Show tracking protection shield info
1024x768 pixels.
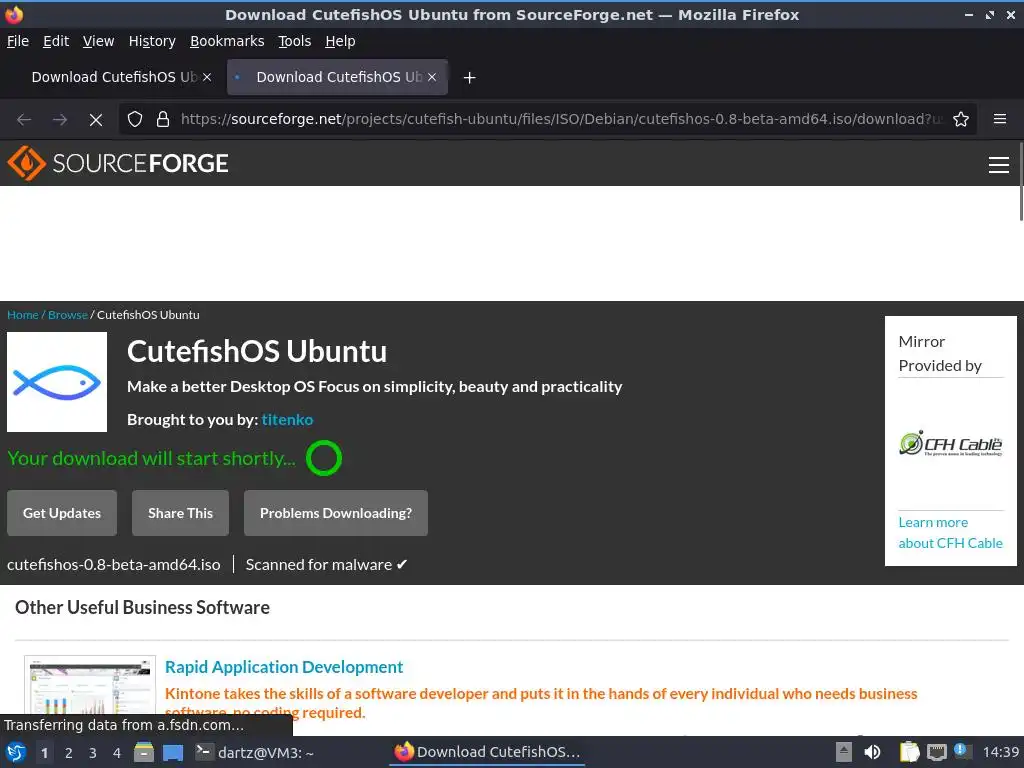coord(135,119)
